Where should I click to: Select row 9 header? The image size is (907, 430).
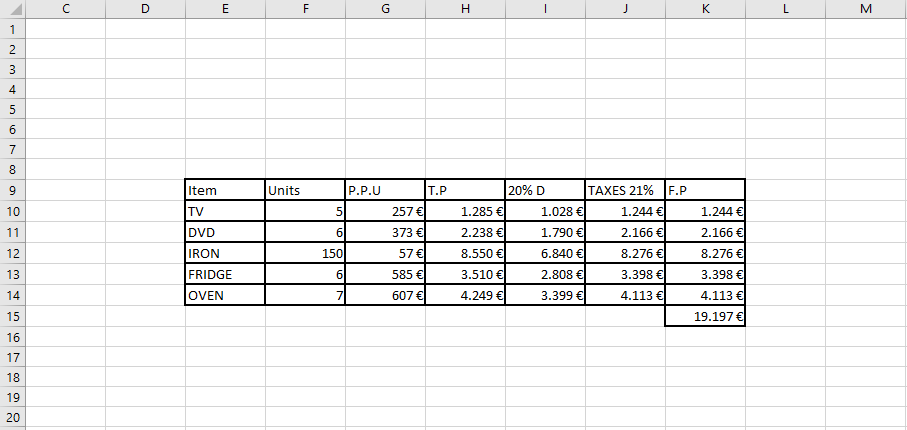(12, 190)
